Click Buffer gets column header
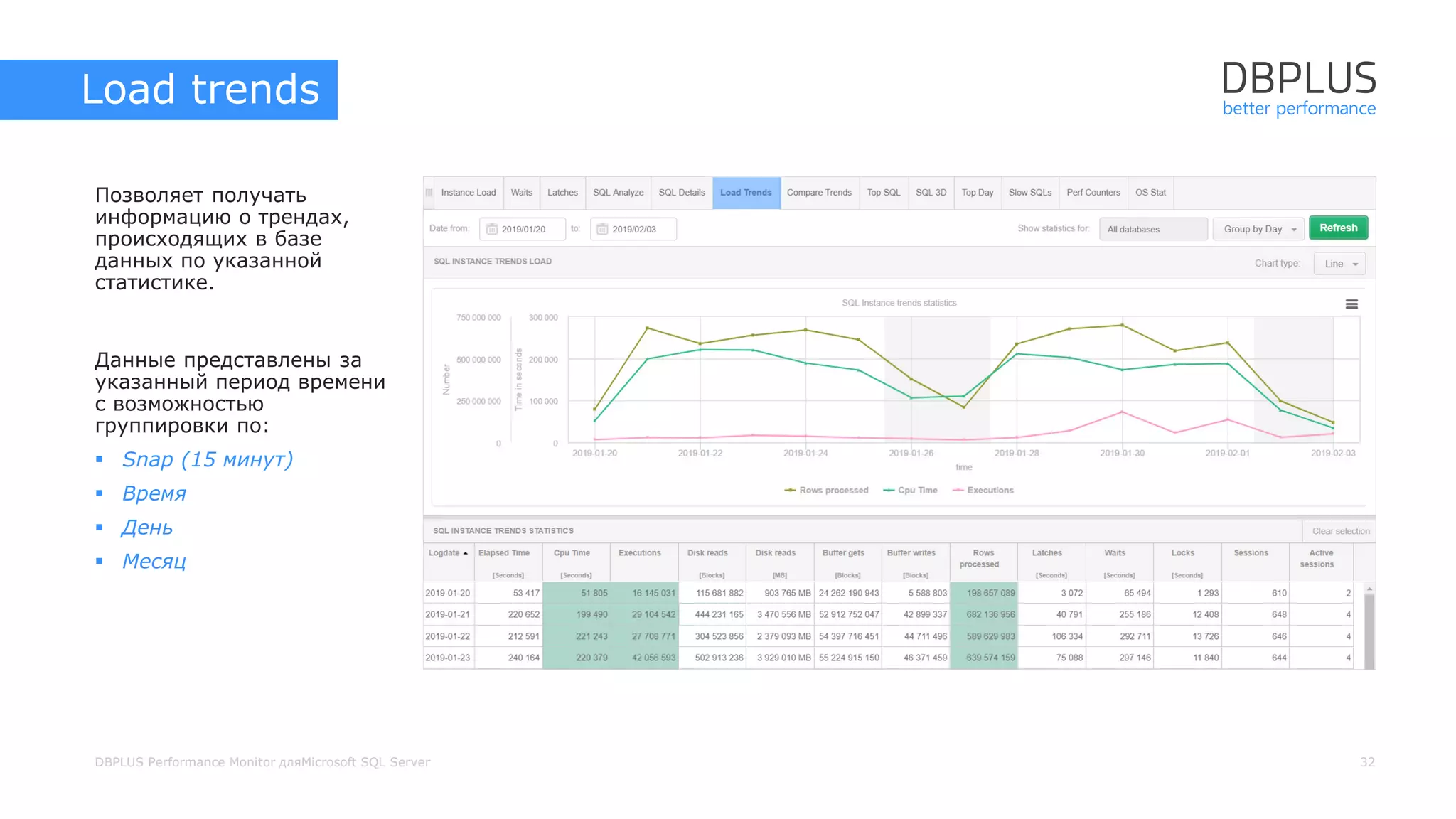Viewport: 1456px width, 819px height. click(847, 562)
